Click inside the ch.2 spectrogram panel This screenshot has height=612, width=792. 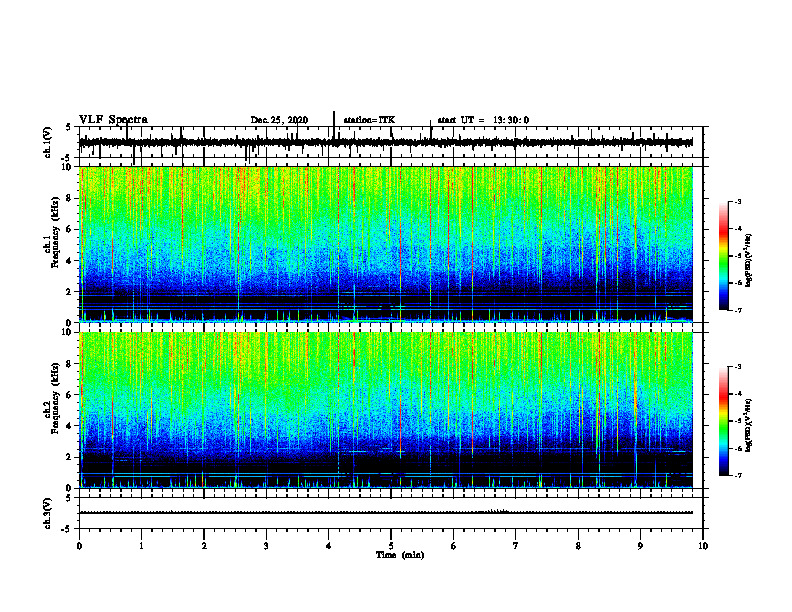(385, 410)
